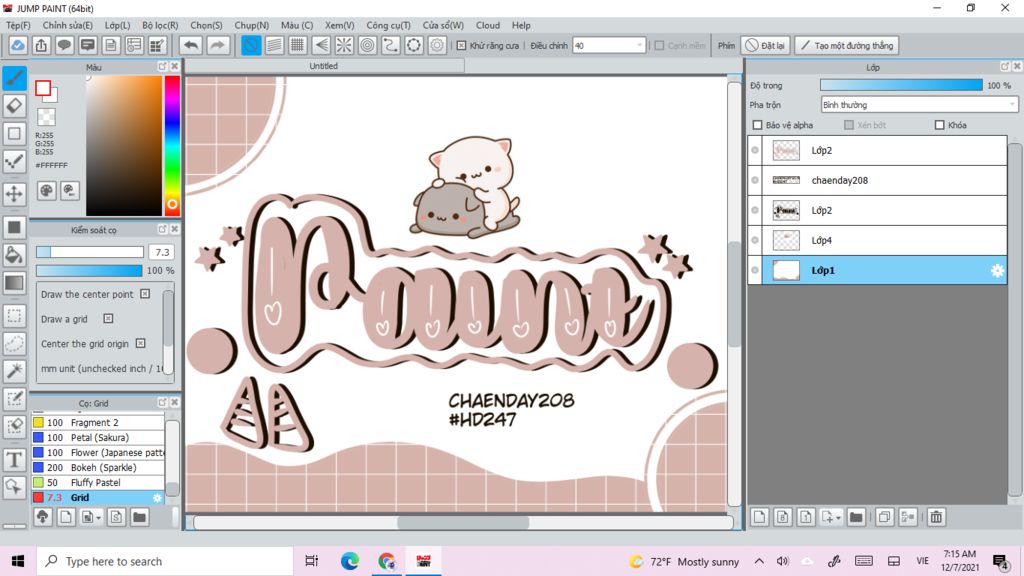Viewport: 1024px width, 576px height.
Task: Switch to the Untitled canvas tab
Action: pyautogui.click(x=324, y=66)
